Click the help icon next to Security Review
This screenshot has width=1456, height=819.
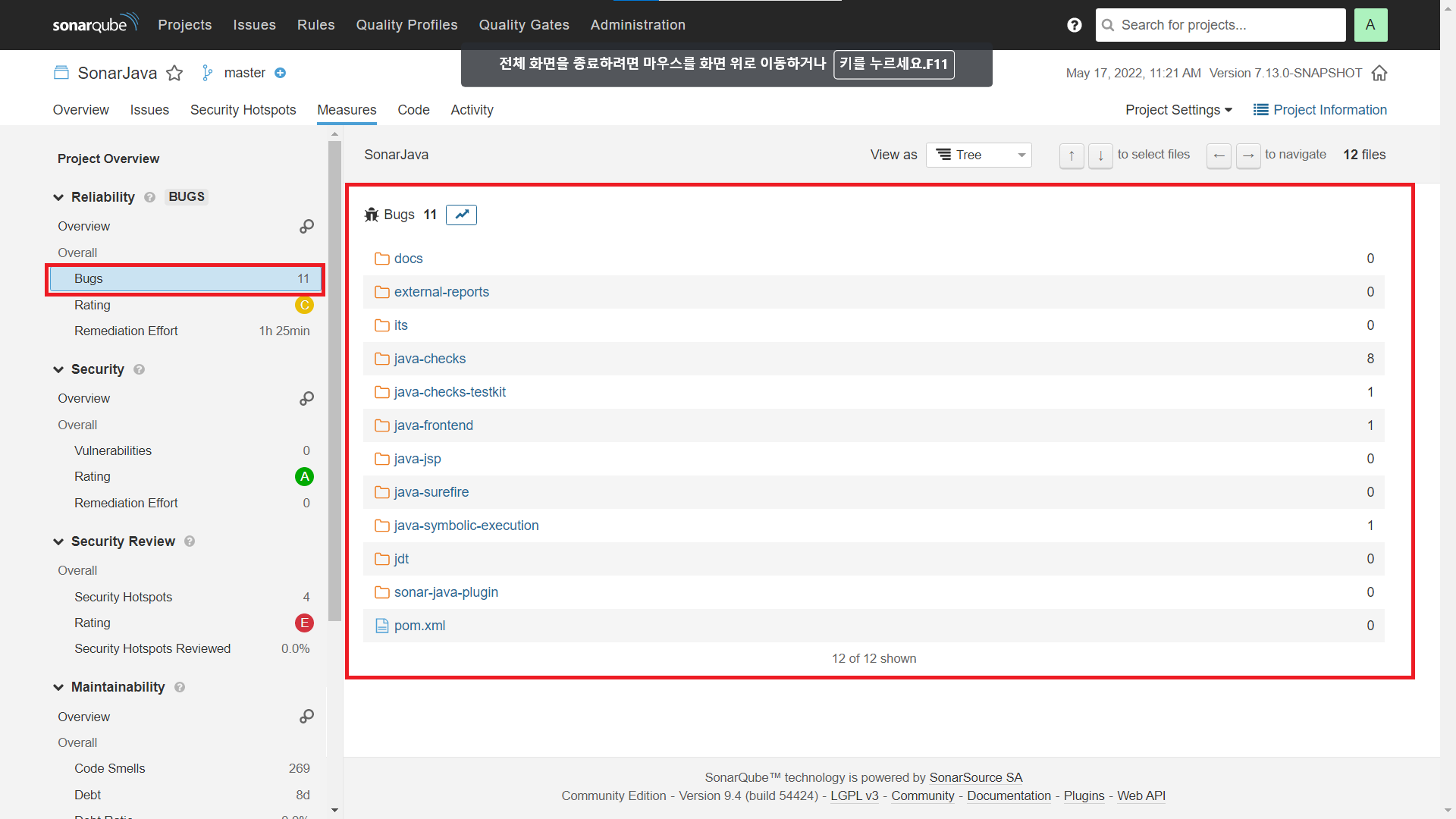click(x=190, y=541)
